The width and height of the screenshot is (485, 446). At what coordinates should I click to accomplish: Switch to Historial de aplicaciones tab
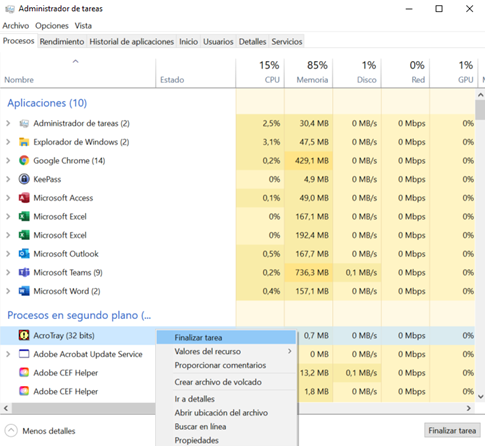pyautogui.click(x=131, y=42)
